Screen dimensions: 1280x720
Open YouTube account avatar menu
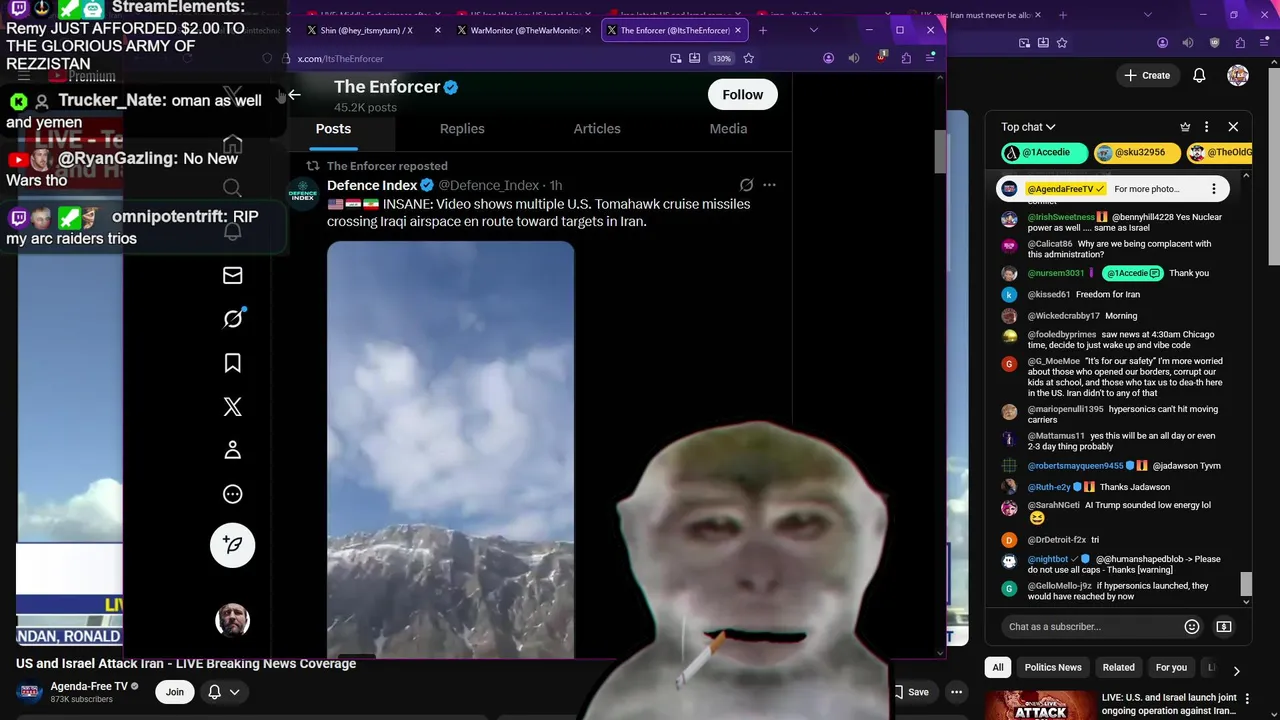[1238, 75]
